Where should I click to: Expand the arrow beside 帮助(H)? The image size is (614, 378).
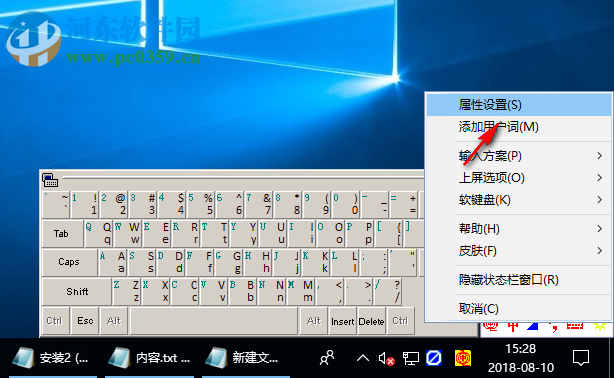coord(600,228)
